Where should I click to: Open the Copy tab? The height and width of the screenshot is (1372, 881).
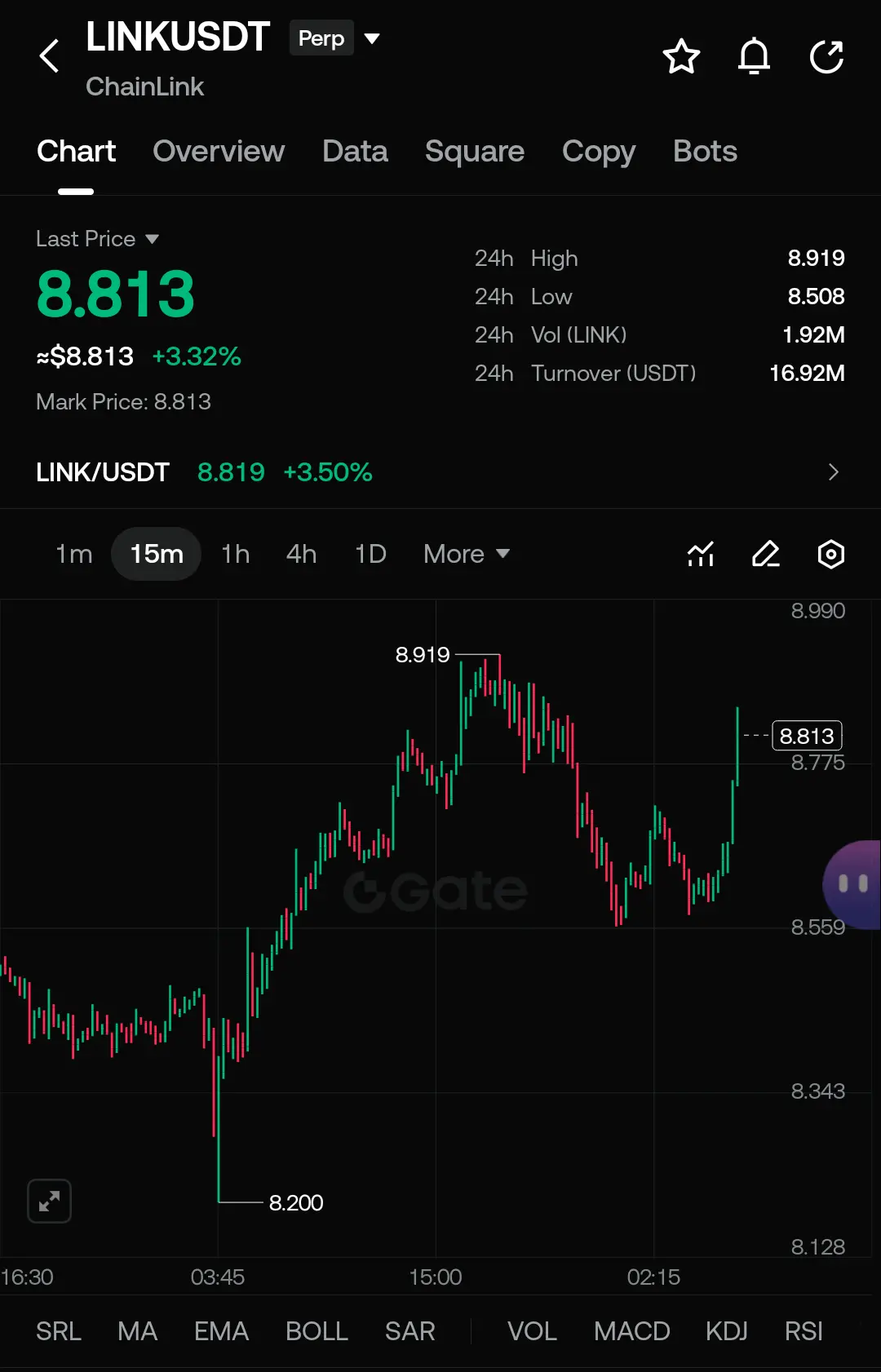[599, 152]
